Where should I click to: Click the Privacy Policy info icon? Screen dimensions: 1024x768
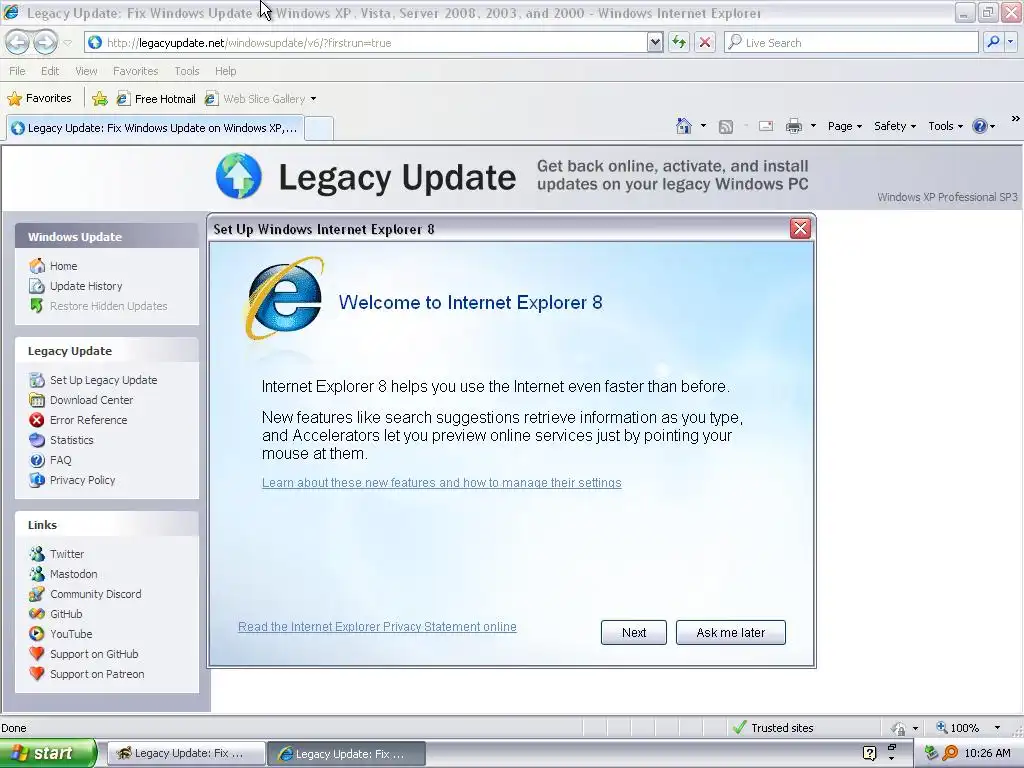pos(37,480)
